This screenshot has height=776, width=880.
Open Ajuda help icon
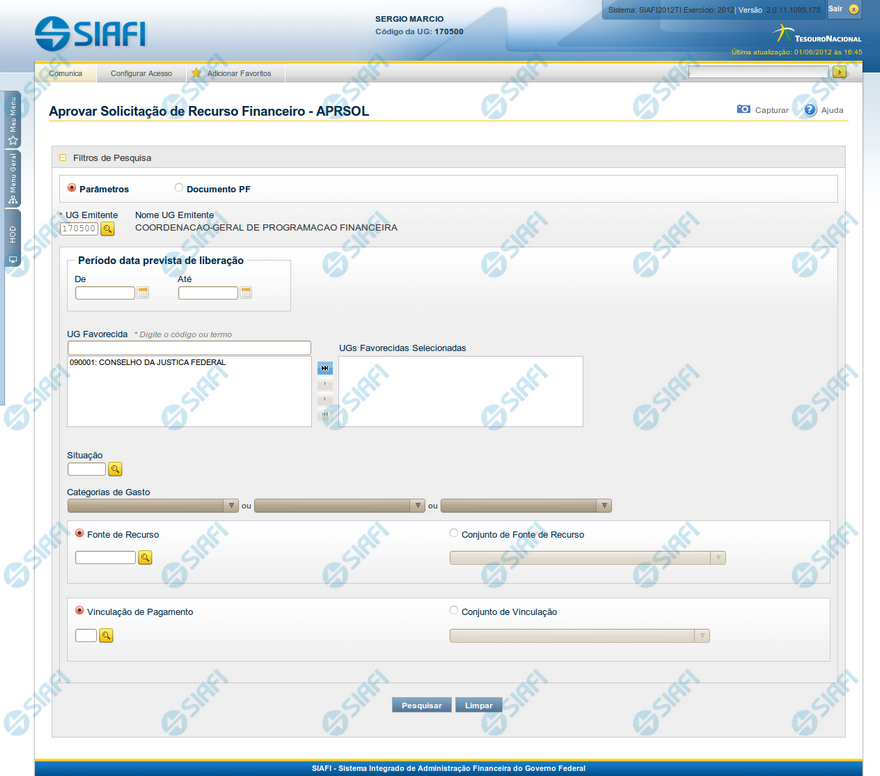pyautogui.click(x=810, y=110)
